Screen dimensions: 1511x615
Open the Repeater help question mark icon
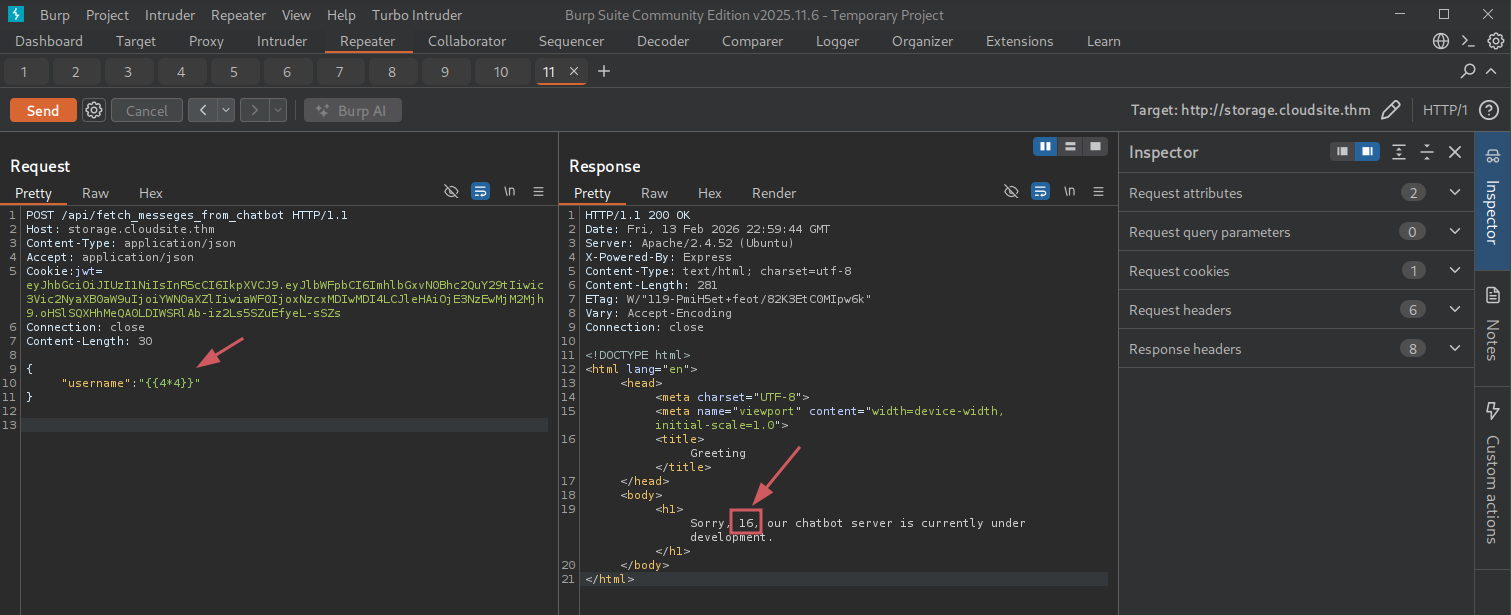click(1488, 110)
